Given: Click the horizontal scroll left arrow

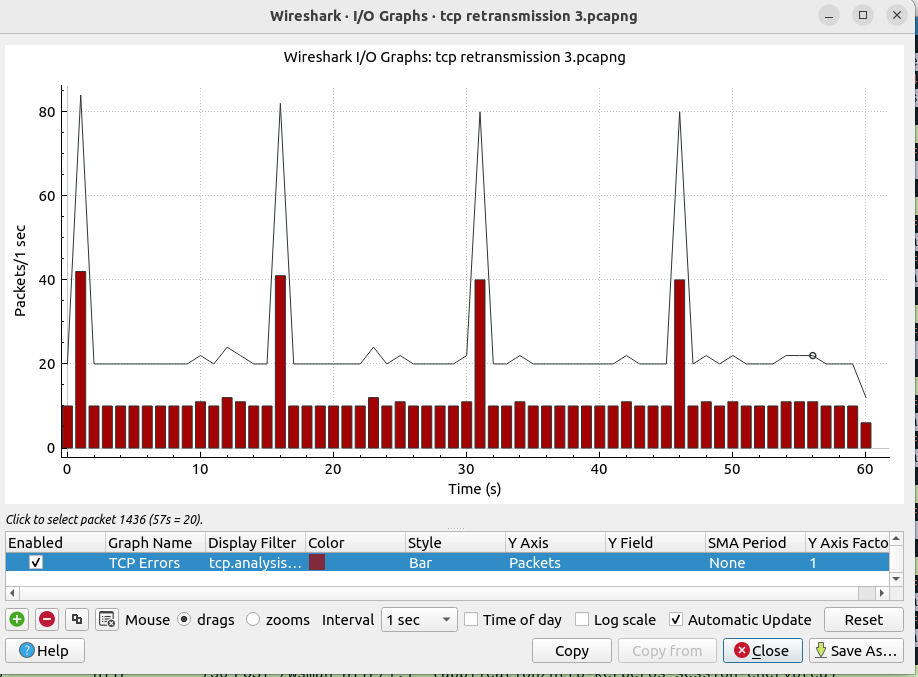Looking at the screenshot, I should (12, 593).
